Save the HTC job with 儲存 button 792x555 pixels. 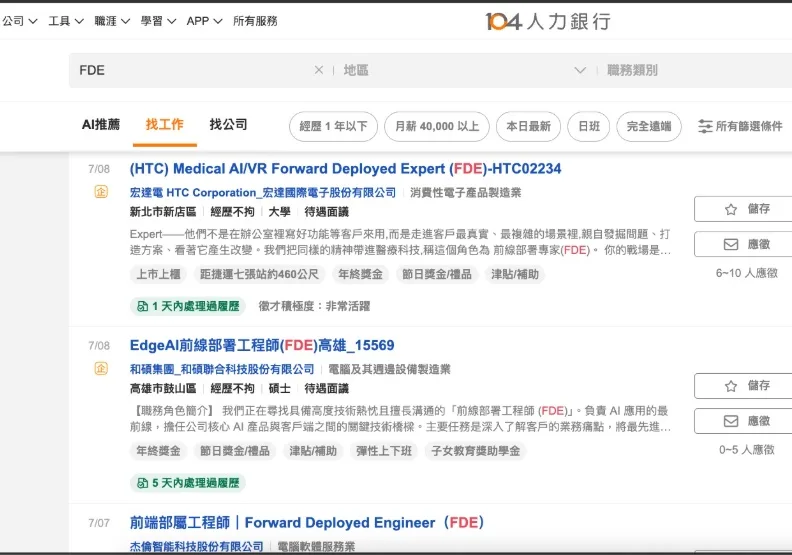744,209
